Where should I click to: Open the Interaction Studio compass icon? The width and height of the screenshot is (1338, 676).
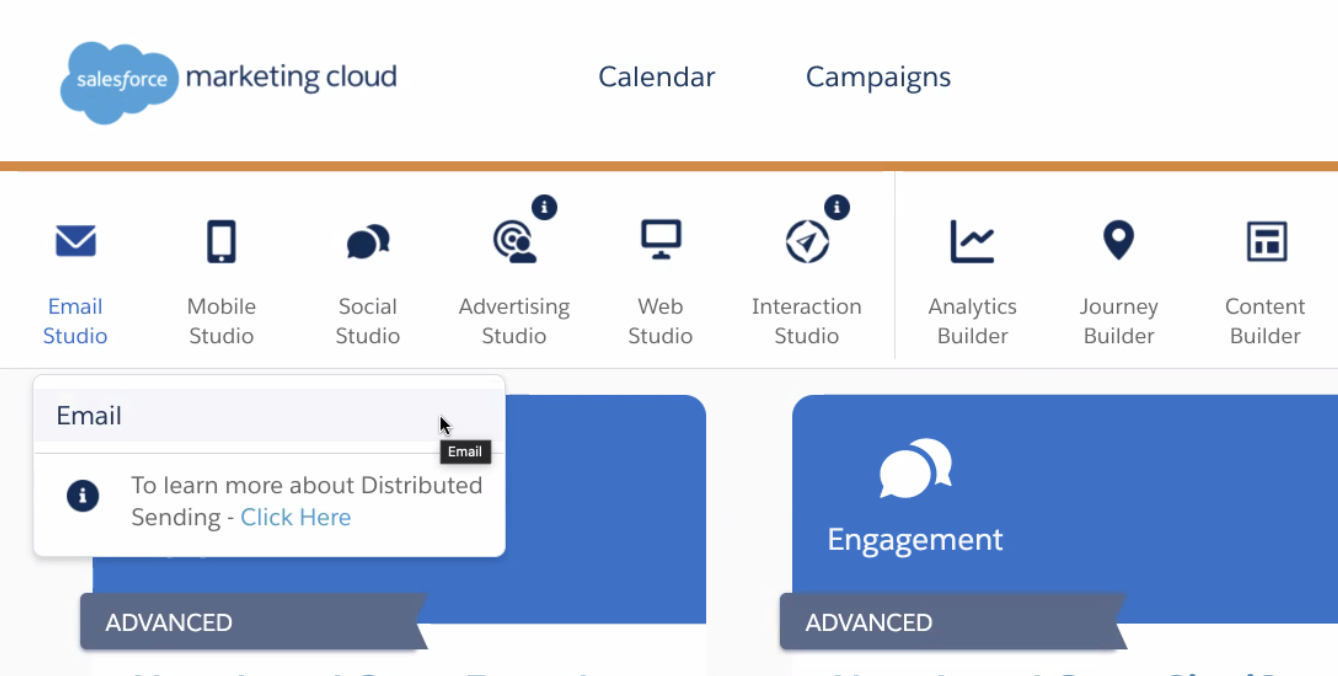pos(807,241)
